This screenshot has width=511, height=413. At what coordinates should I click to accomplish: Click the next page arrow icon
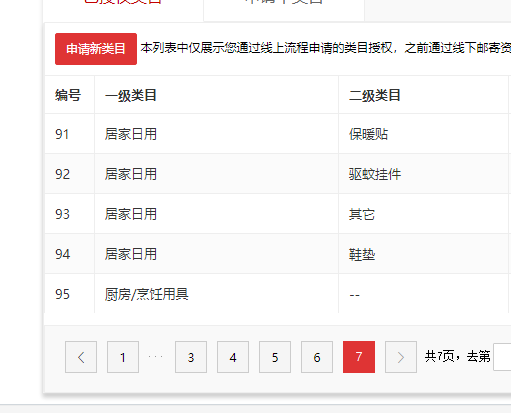(x=401, y=357)
